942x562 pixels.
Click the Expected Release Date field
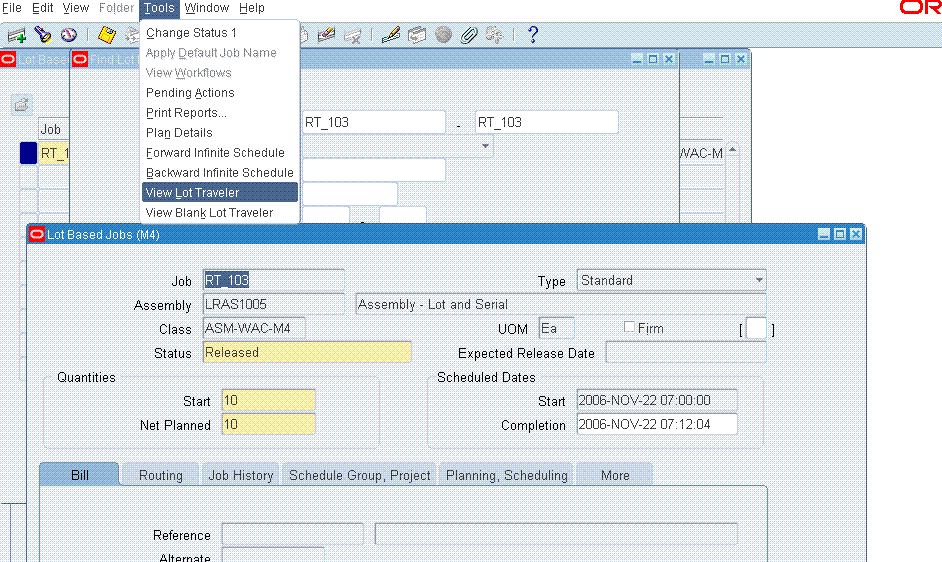pyautogui.click(x=685, y=352)
